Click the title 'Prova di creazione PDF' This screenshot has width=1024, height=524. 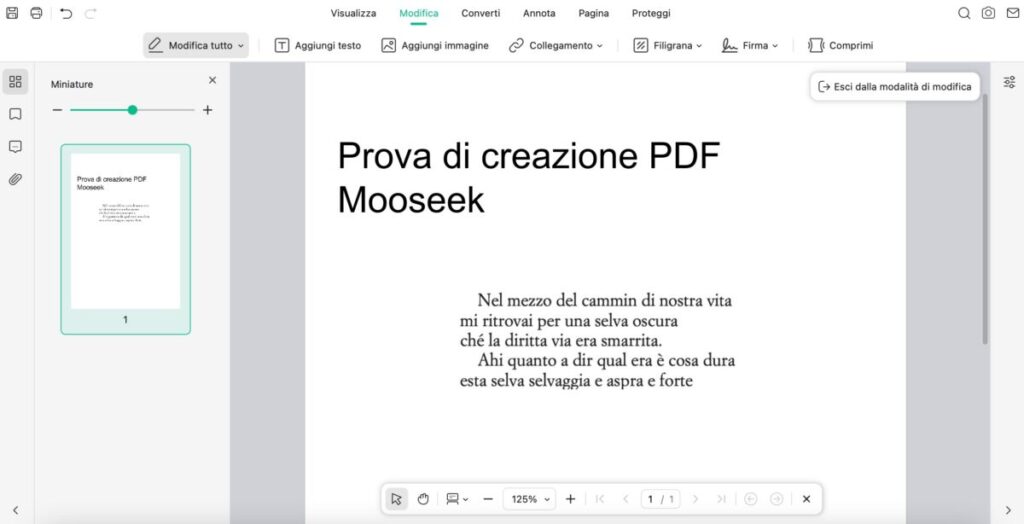[528, 156]
